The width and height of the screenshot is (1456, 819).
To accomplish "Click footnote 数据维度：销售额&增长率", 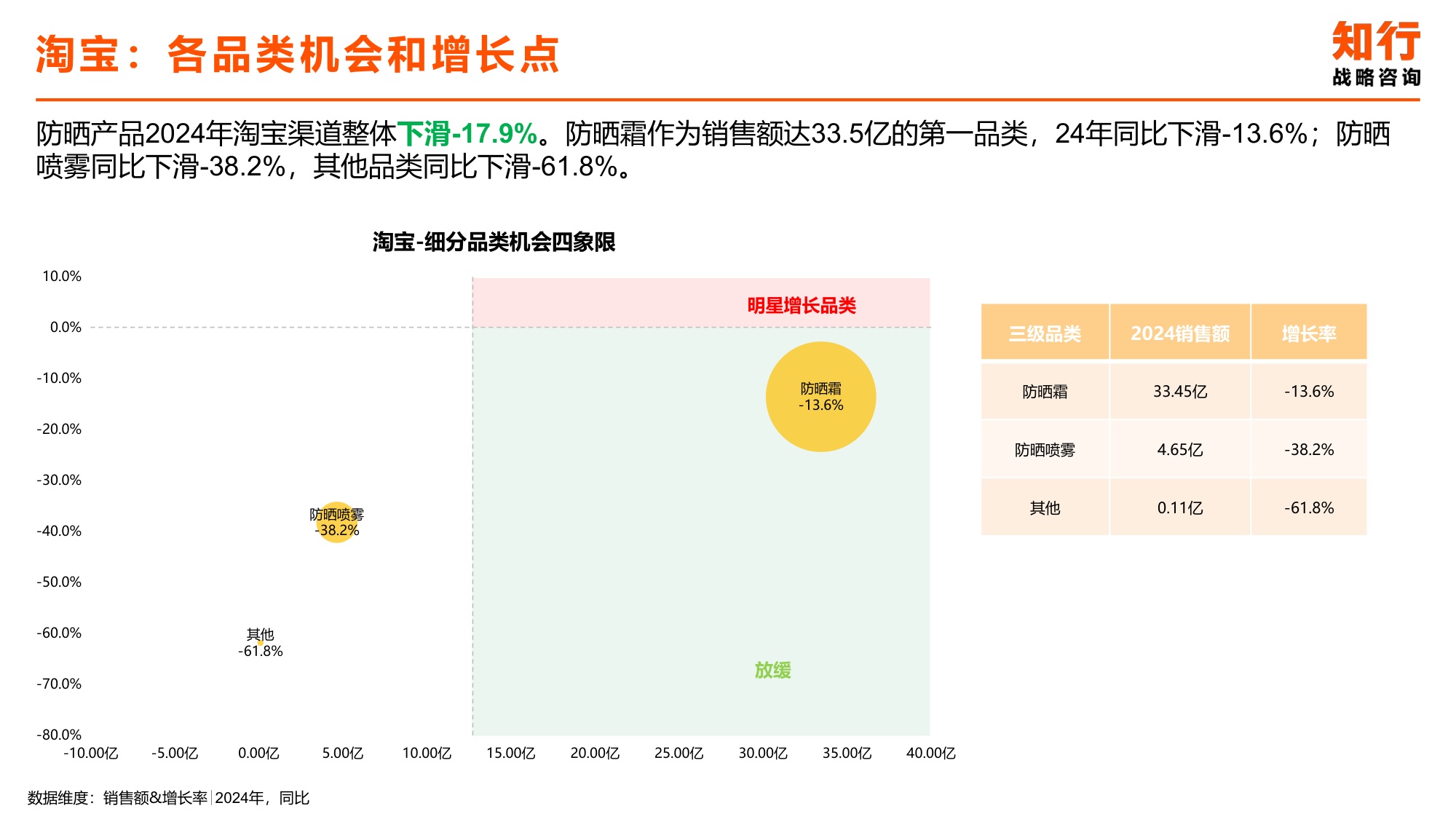I will click(x=118, y=798).
